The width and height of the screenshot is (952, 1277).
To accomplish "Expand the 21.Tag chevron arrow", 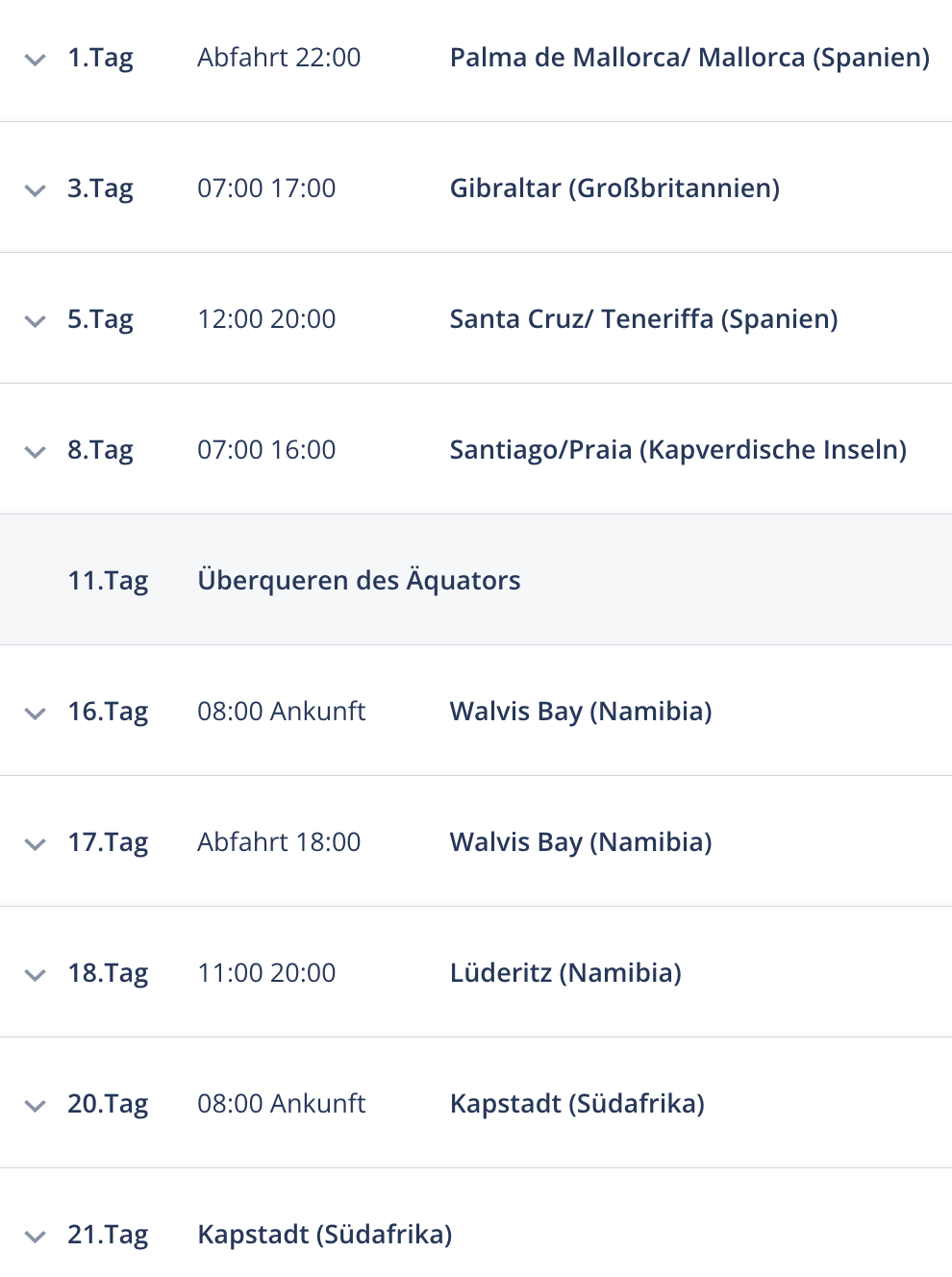I will 35,1238.
